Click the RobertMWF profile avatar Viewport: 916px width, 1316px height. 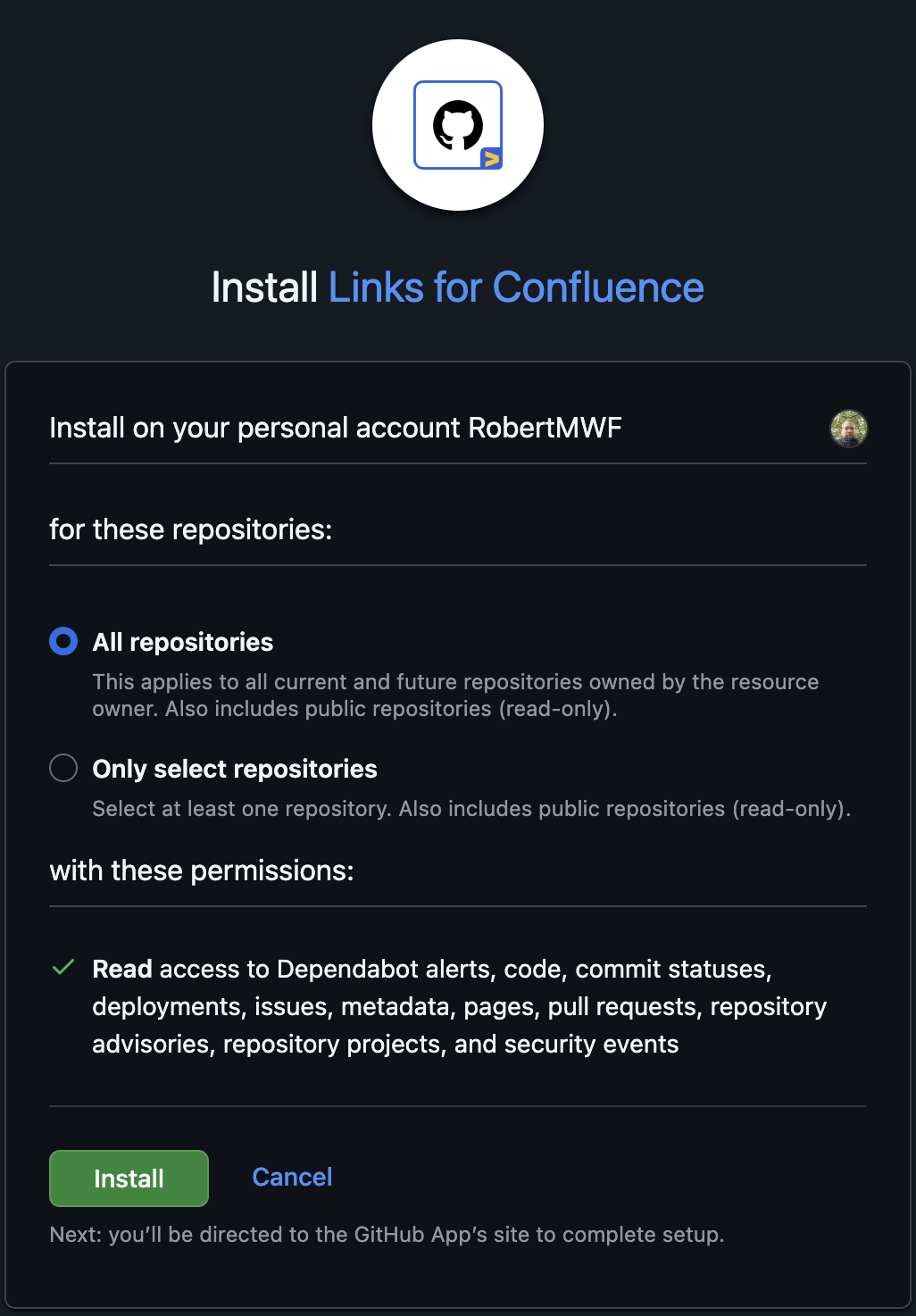point(849,429)
